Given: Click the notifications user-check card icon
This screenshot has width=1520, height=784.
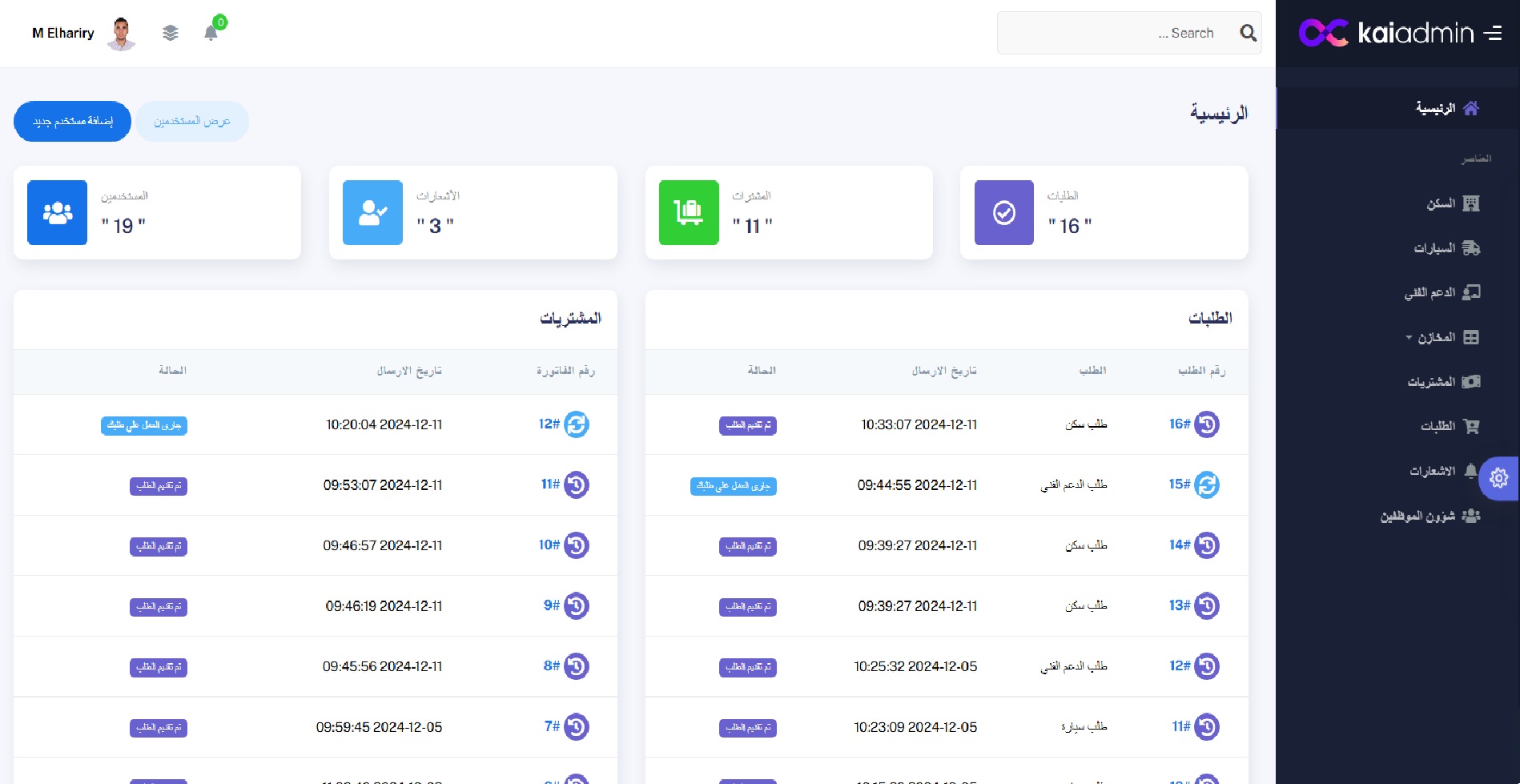Looking at the screenshot, I should (372, 212).
